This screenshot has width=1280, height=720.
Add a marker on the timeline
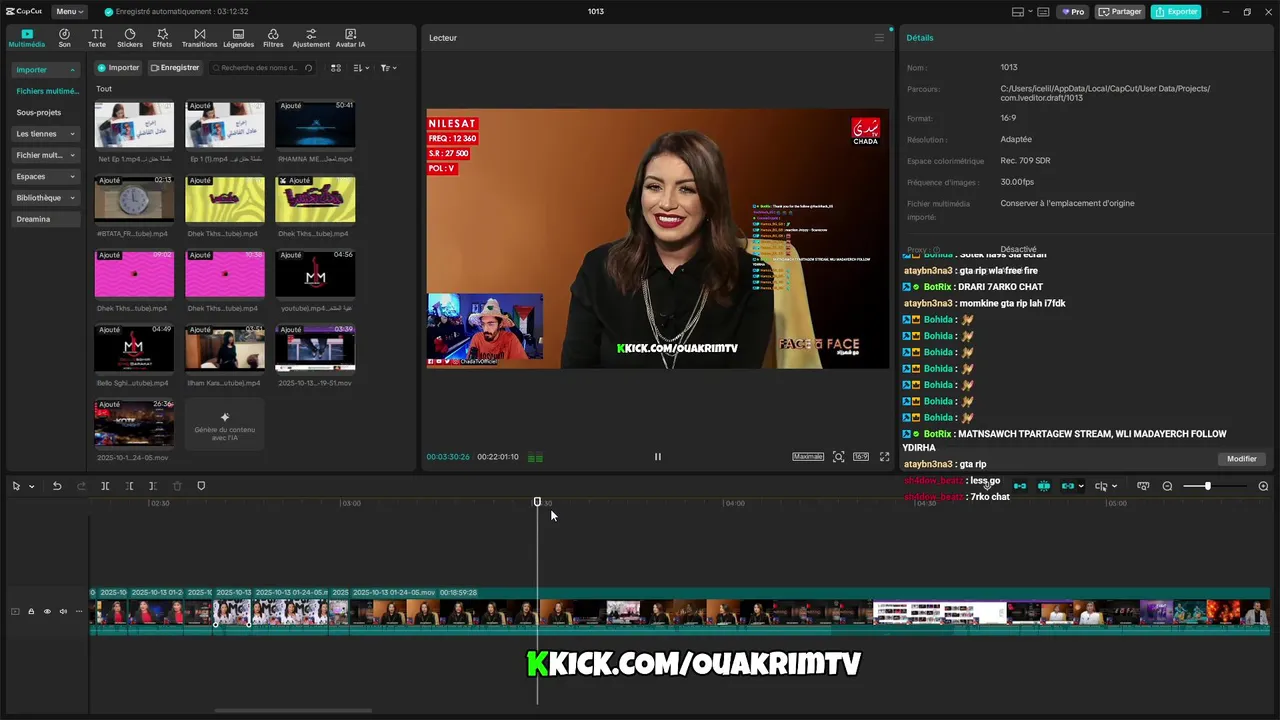coord(201,487)
